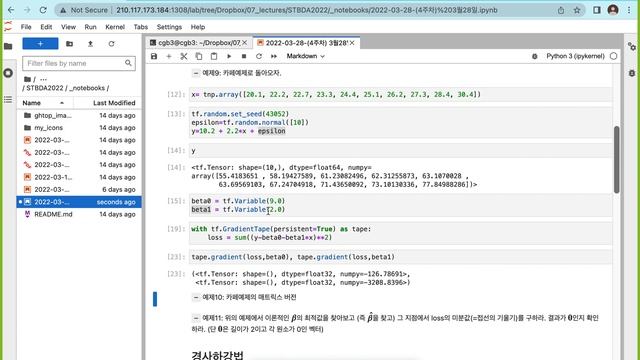Paste cells from the clipboard icon
The height and width of the screenshot is (360, 640).
click(214, 56)
